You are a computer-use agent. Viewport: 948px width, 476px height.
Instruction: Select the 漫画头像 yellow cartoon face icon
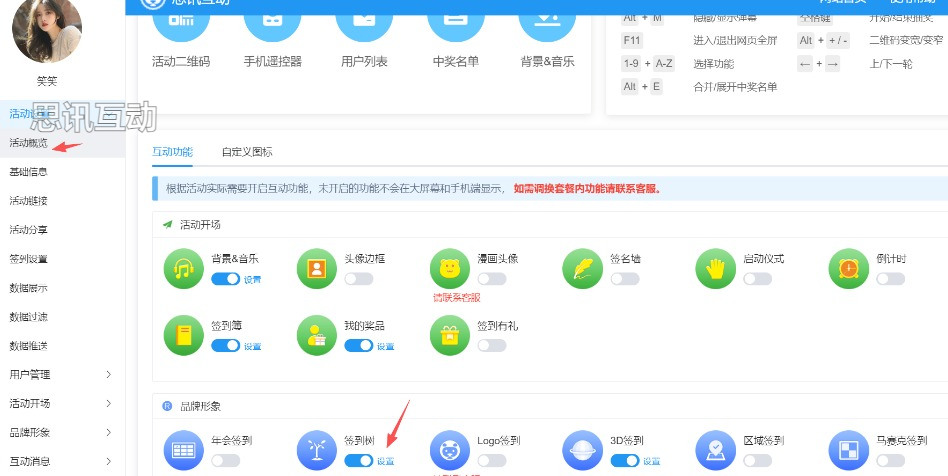(450, 268)
